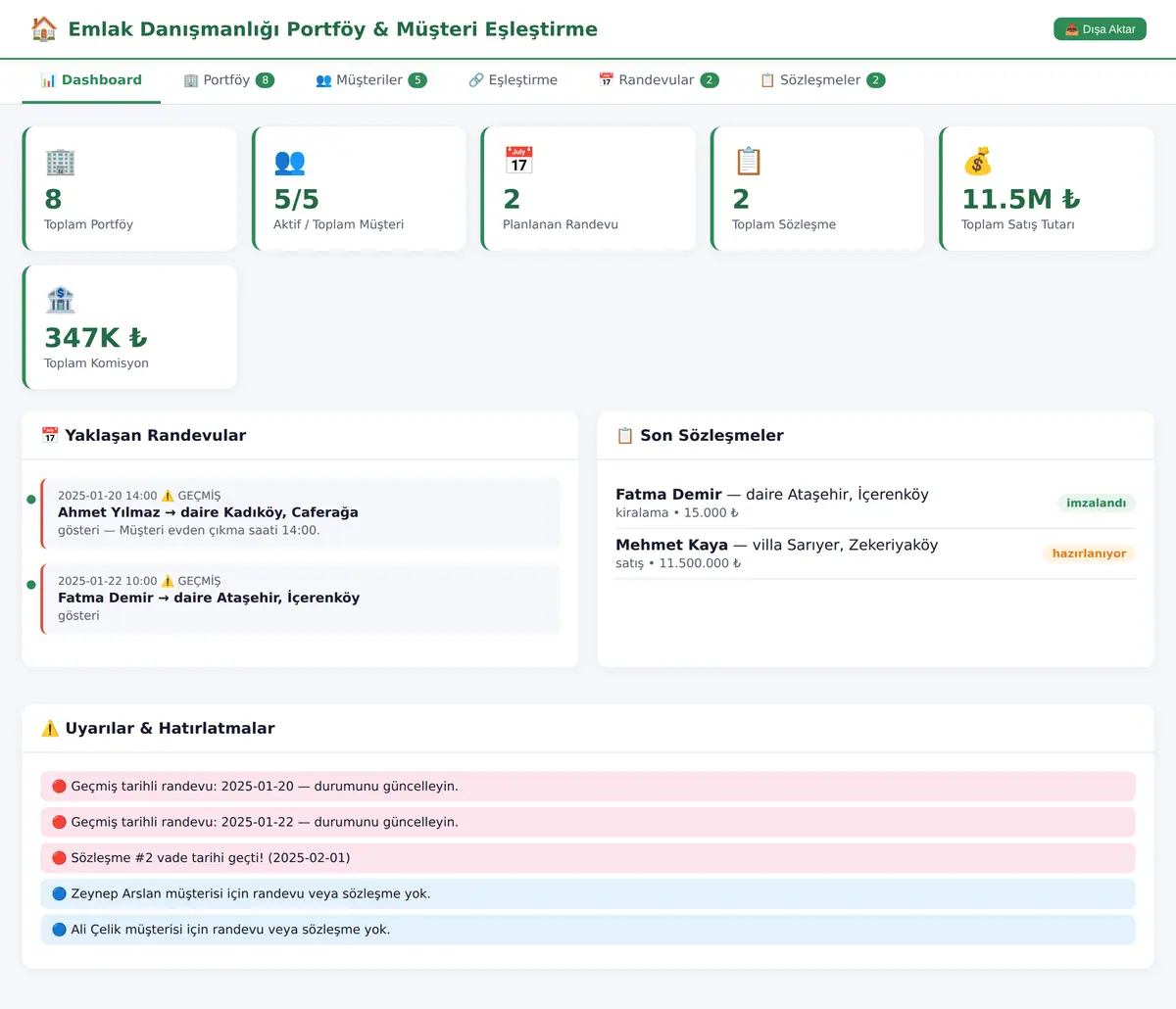Click the app title Emlak Danışmanlığı Portföy
The height and width of the screenshot is (1009, 1176).
coord(332,29)
